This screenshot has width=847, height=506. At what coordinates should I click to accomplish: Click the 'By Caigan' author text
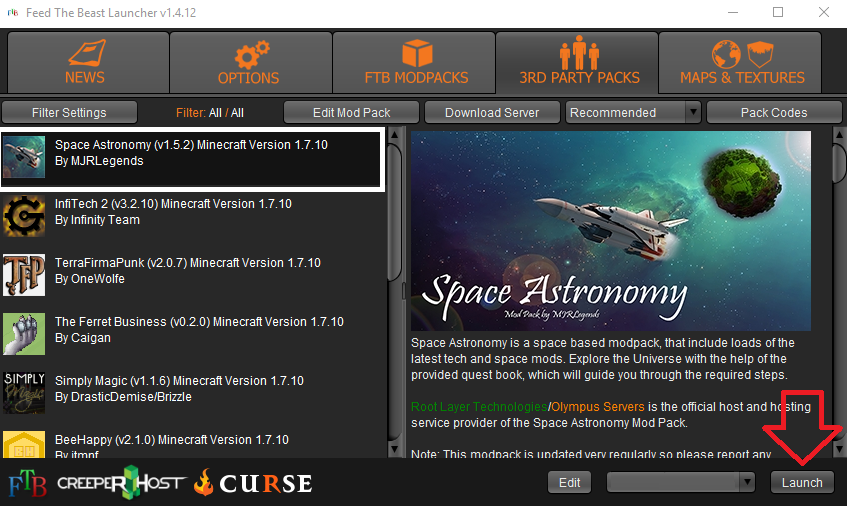click(x=83, y=338)
